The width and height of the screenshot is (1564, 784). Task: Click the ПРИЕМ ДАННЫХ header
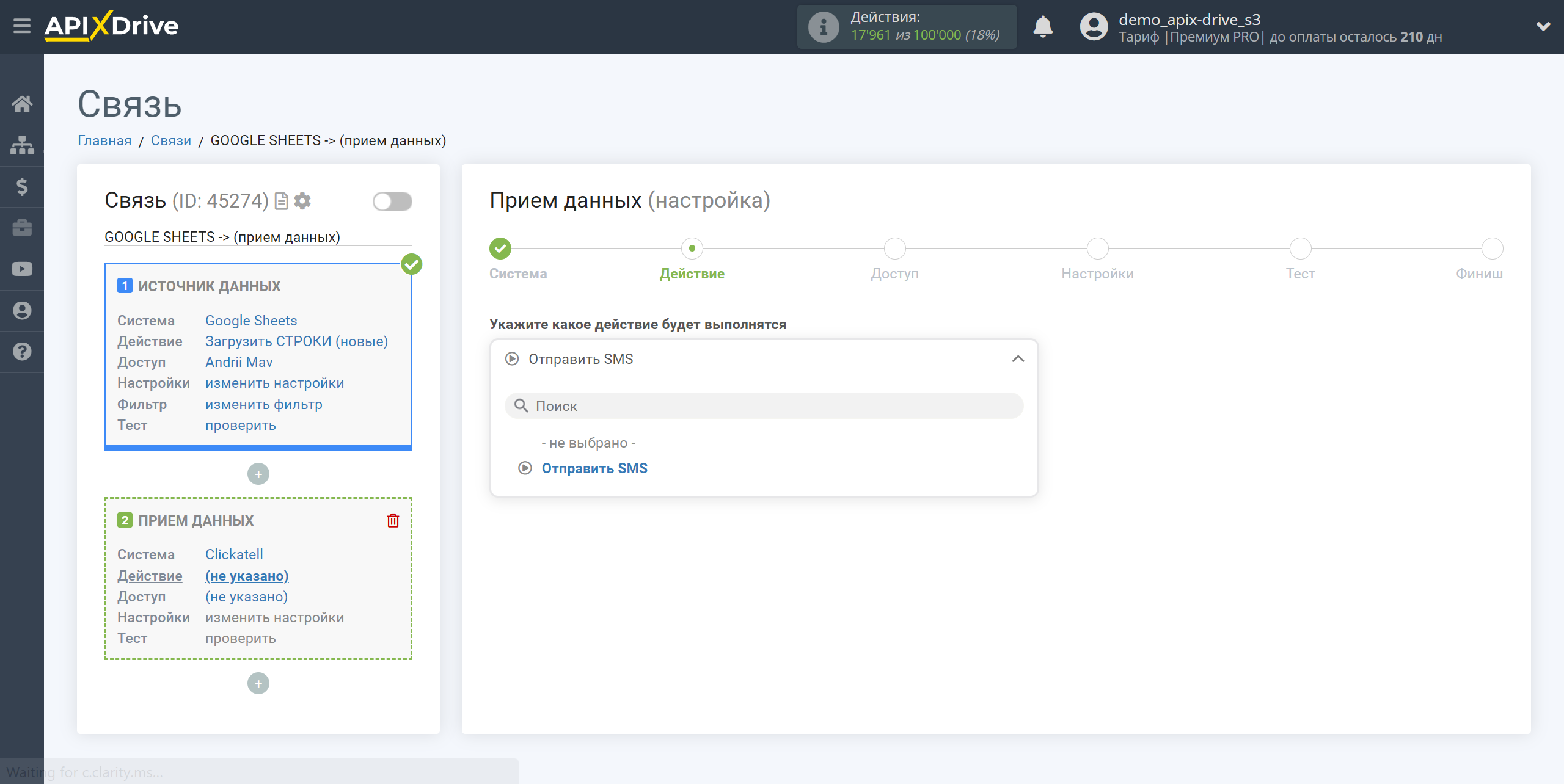click(x=195, y=520)
